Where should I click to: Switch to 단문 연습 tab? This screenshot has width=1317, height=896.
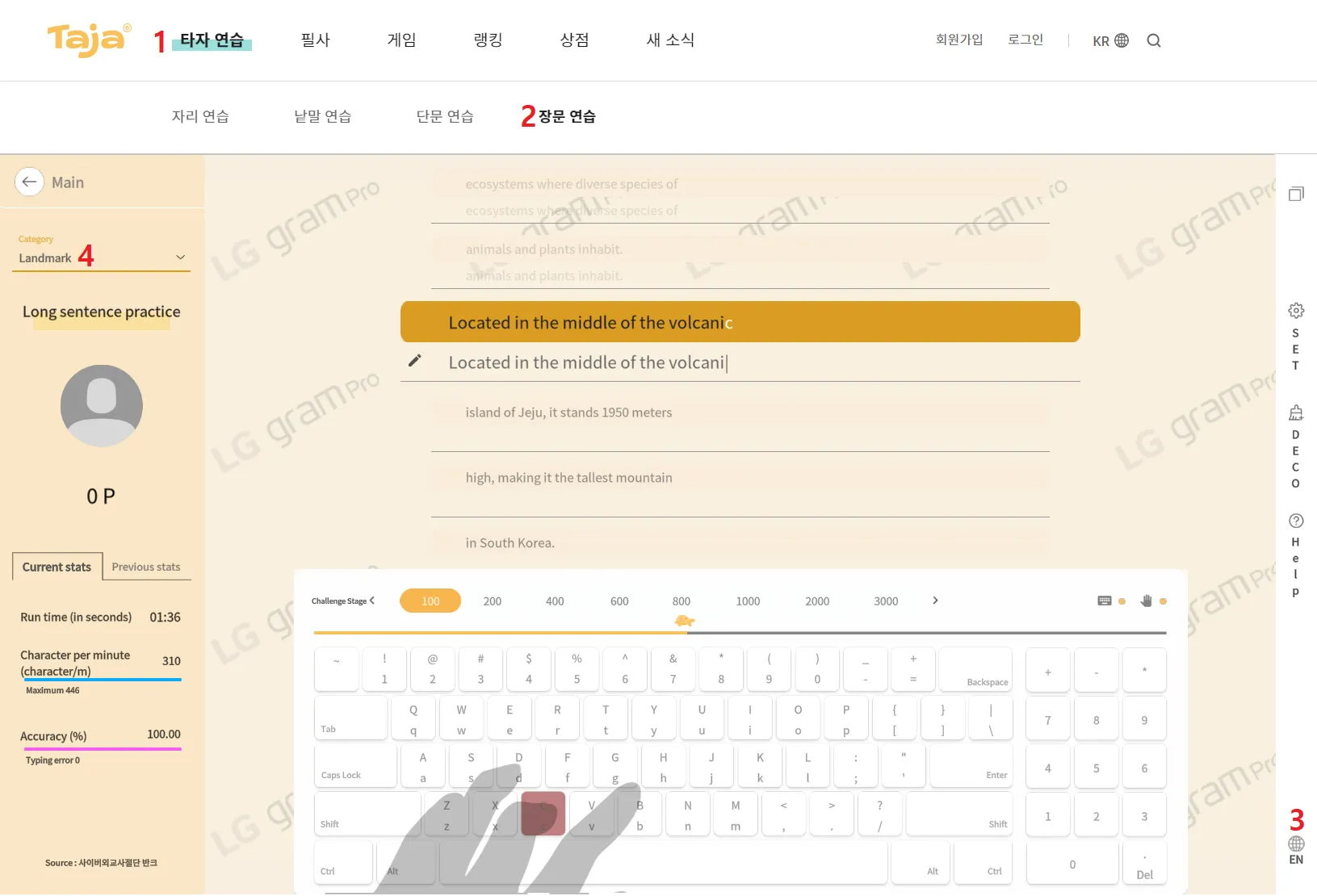(x=445, y=116)
